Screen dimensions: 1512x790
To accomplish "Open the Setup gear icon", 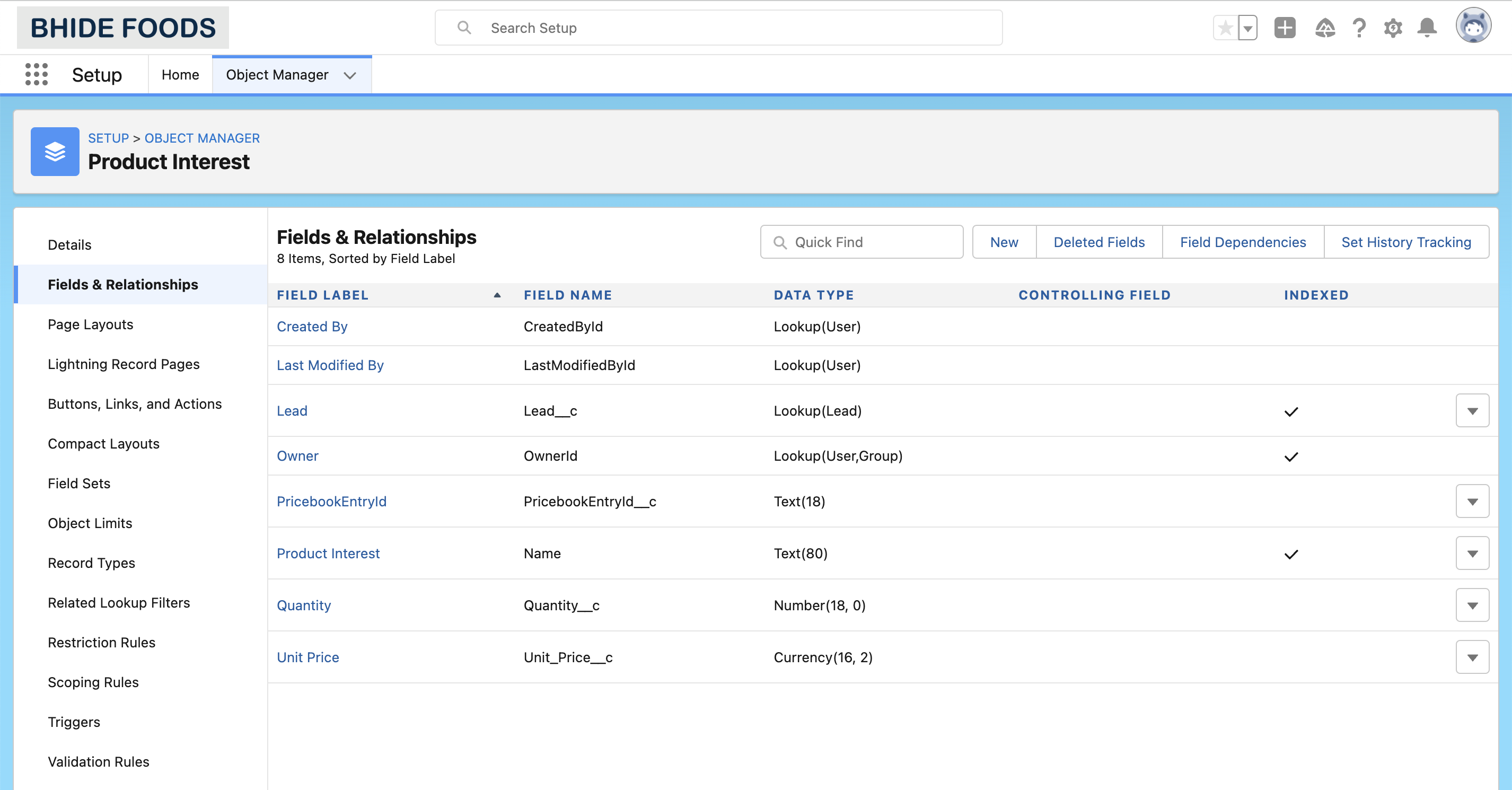I will pyautogui.click(x=1393, y=28).
